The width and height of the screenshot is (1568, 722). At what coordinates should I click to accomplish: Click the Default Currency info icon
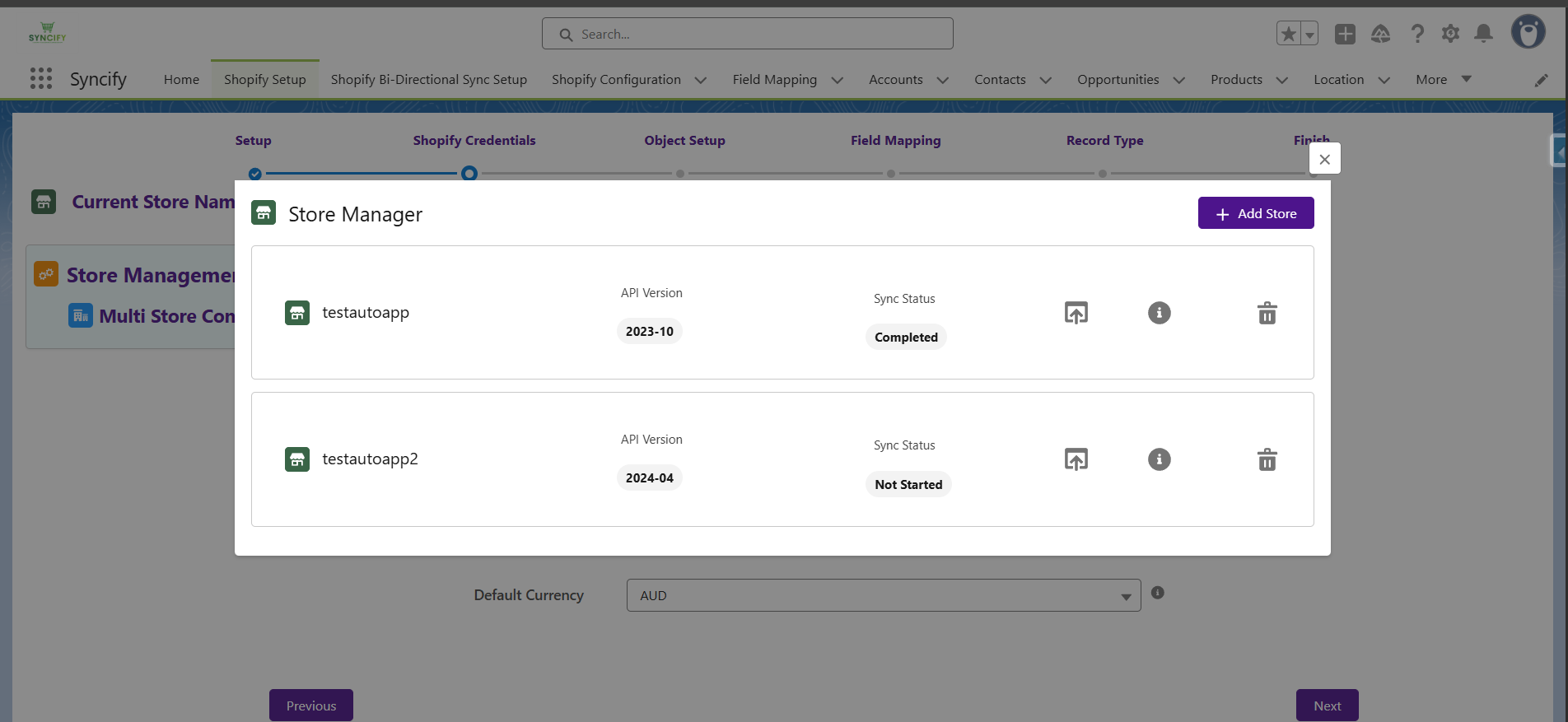pyautogui.click(x=1158, y=593)
